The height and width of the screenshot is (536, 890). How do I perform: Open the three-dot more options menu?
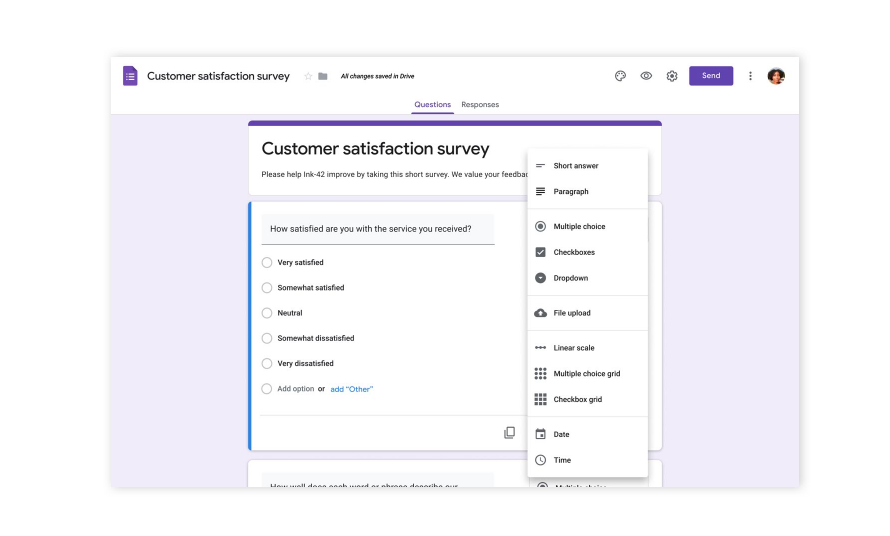click(750, 76)
